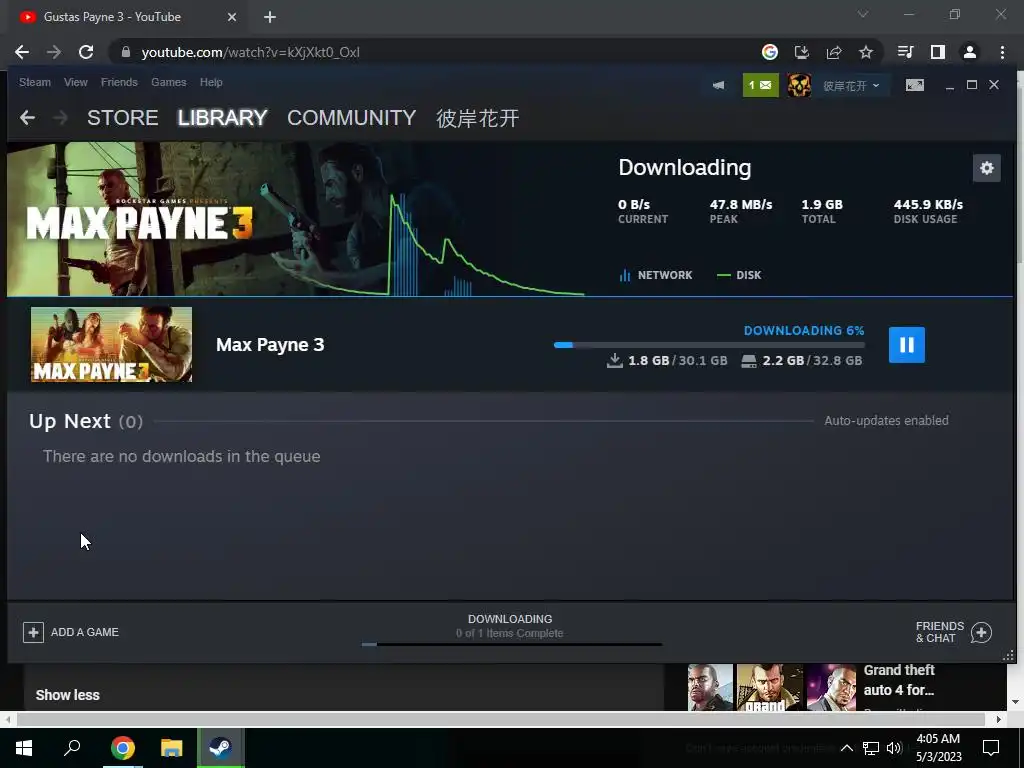Open Friends & Chat plus icon
The image size is (1024, 768).
coord(981,632)
